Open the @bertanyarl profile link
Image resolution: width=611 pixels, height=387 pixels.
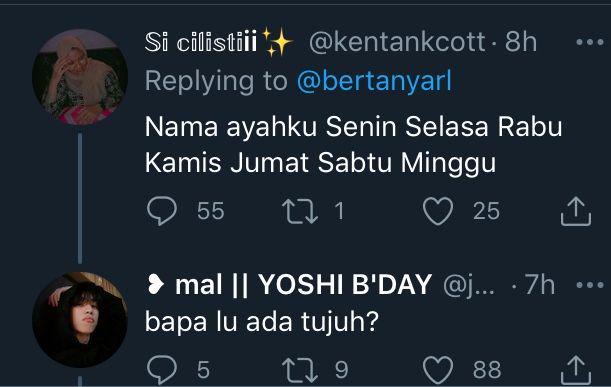point(374,81)
